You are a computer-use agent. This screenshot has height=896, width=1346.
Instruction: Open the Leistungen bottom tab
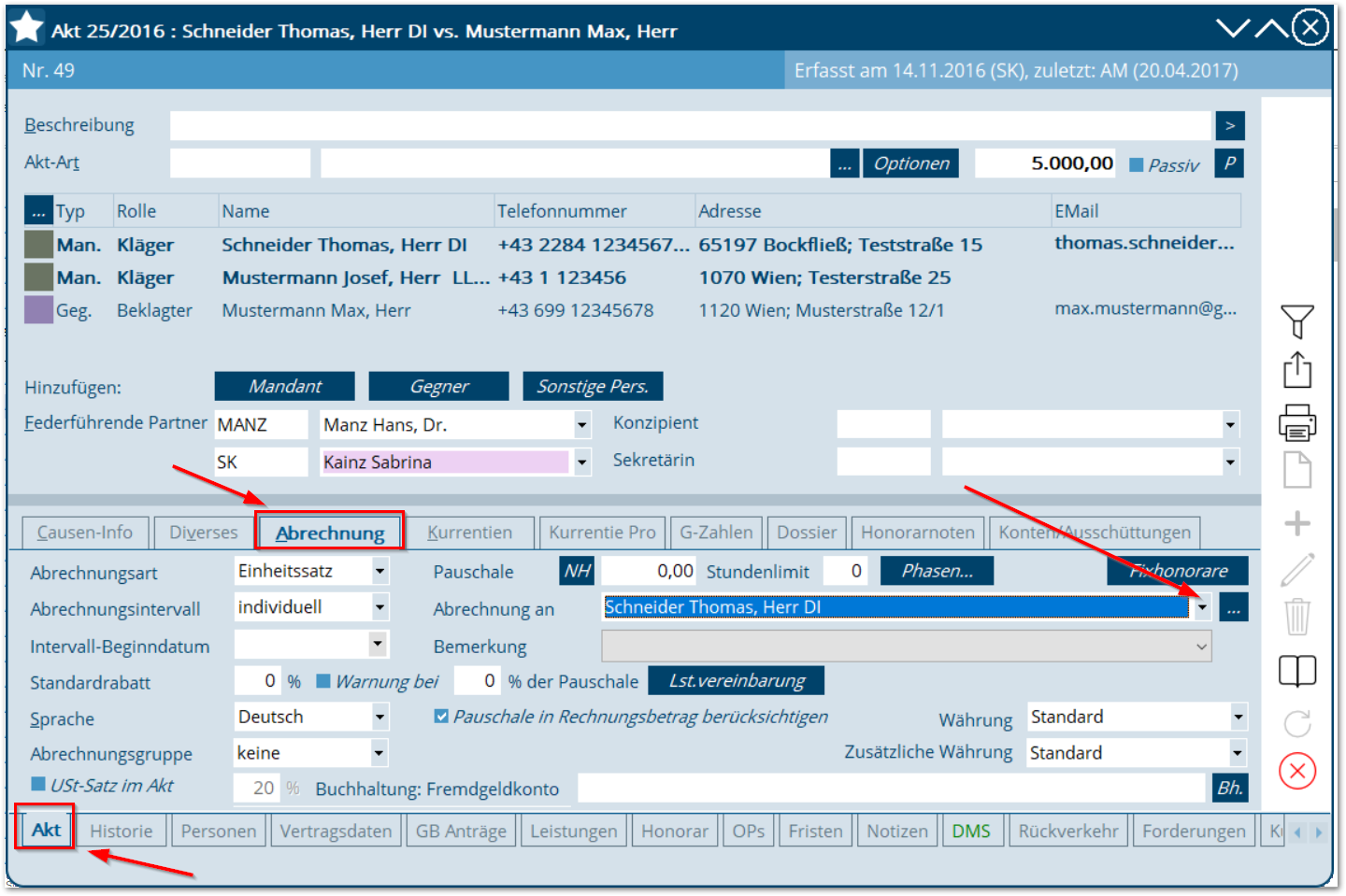pyautogui.click(x=574, y=831)
